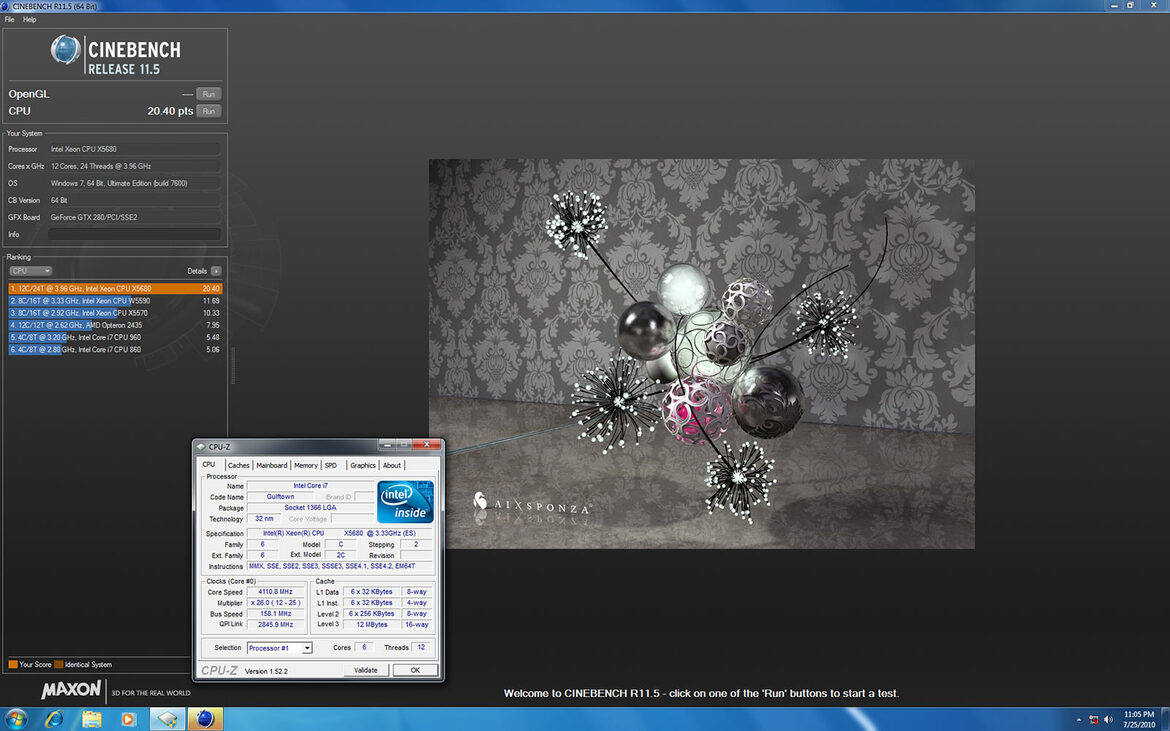
Task: Click the CPU score 20.40 pts
Action: 170,111
